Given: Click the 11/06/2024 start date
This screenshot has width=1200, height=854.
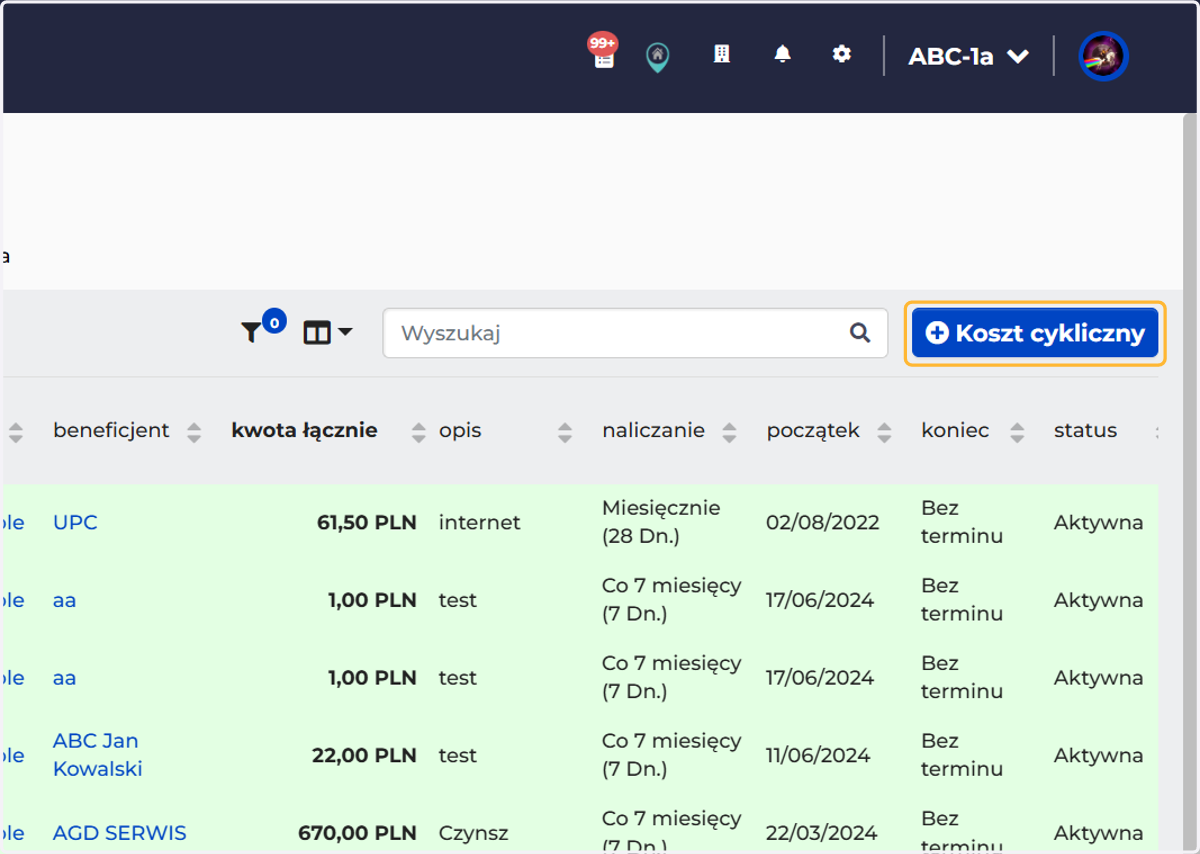Looking at the screenshot, I should pyautogui.click(x=819, y=755).
